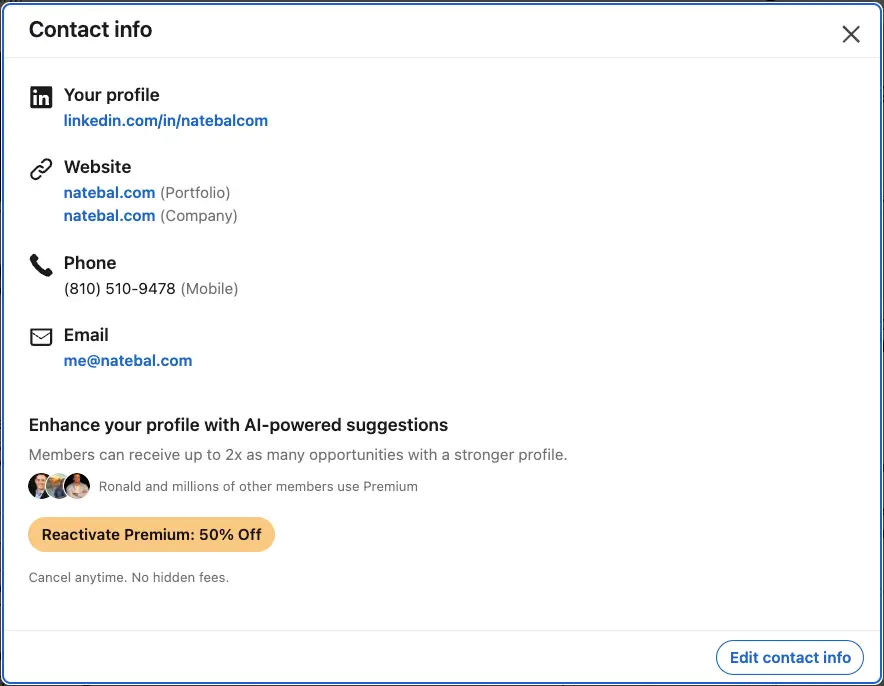Viewport: 884px width, 686px height.
Task: Open Edit contact info
Action: tap(790, 657)
